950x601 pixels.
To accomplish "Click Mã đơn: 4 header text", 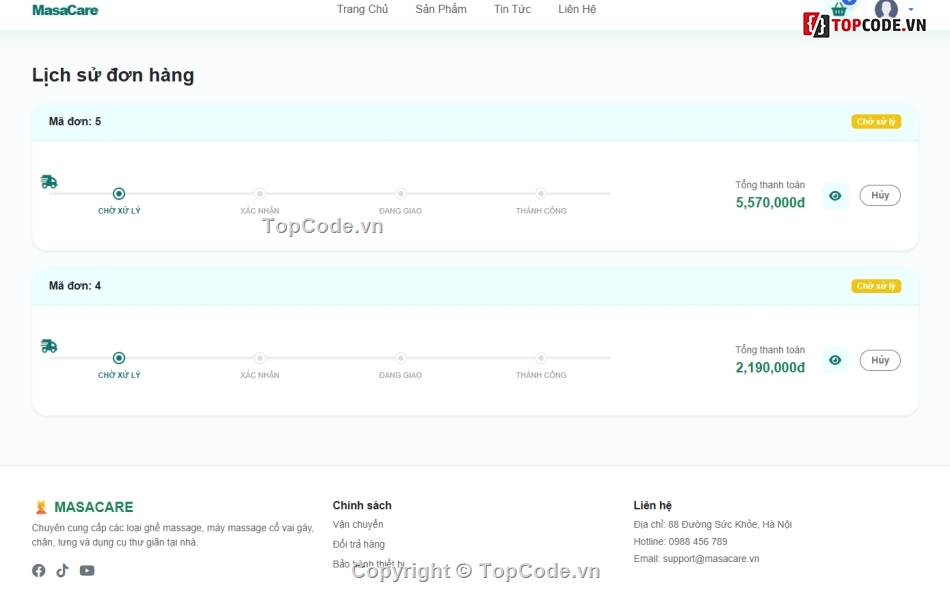I will [75, 285].
